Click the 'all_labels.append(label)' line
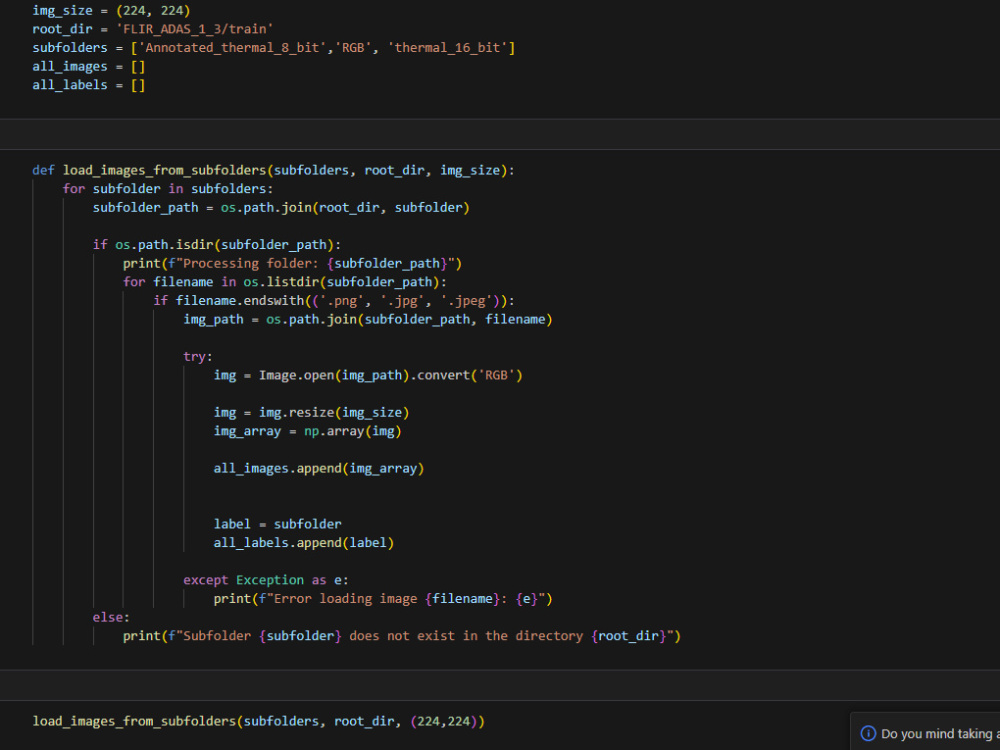Image resolution: width=1000 pixels, height=750 pixels. coord(304,543)
